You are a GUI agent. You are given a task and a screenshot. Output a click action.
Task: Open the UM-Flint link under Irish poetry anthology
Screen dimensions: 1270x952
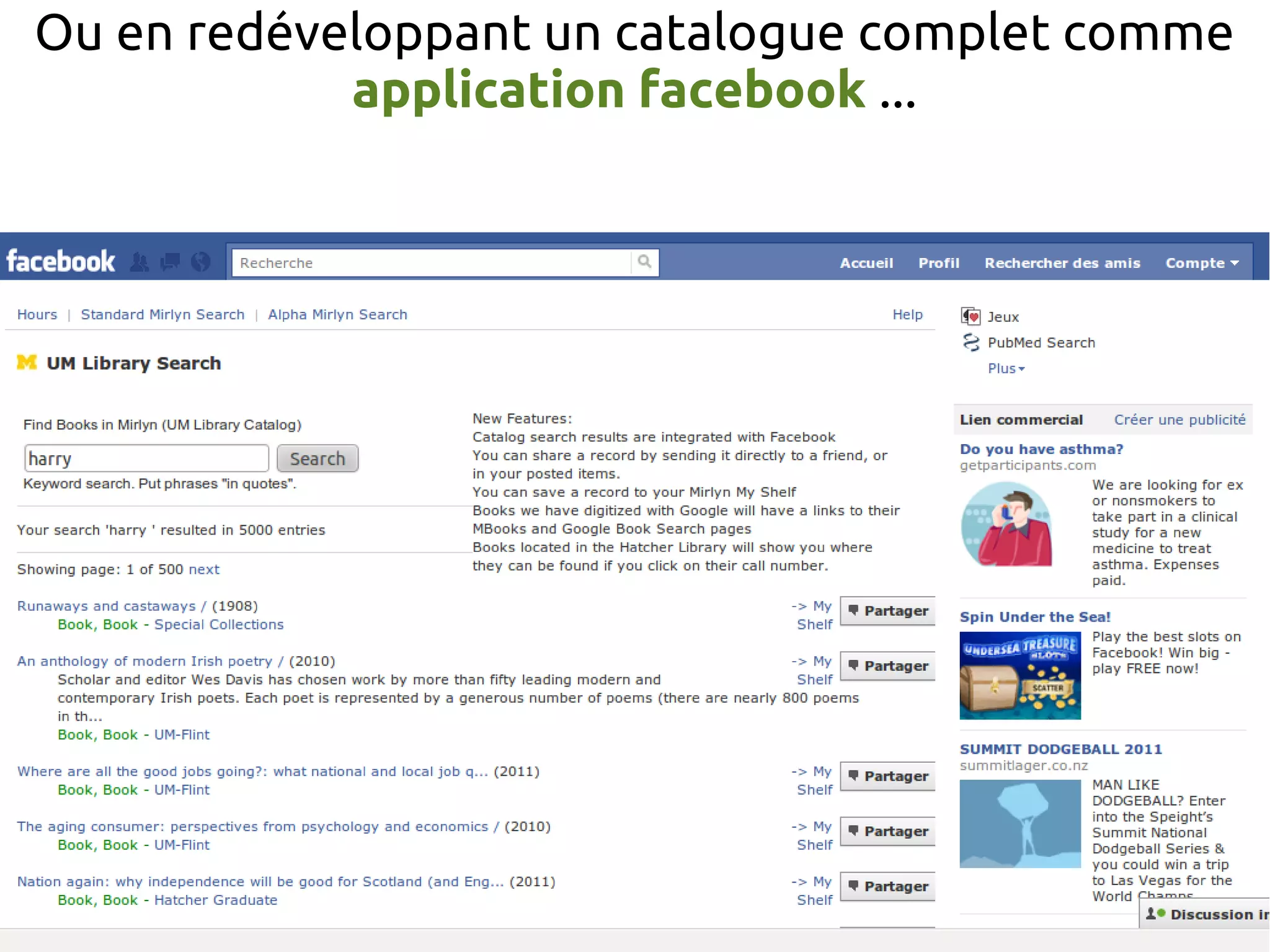[x=182, y=735]
